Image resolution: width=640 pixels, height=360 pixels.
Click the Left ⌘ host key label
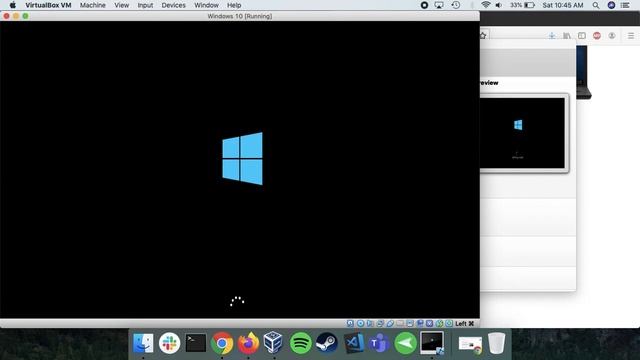click(x=464, y=323)
